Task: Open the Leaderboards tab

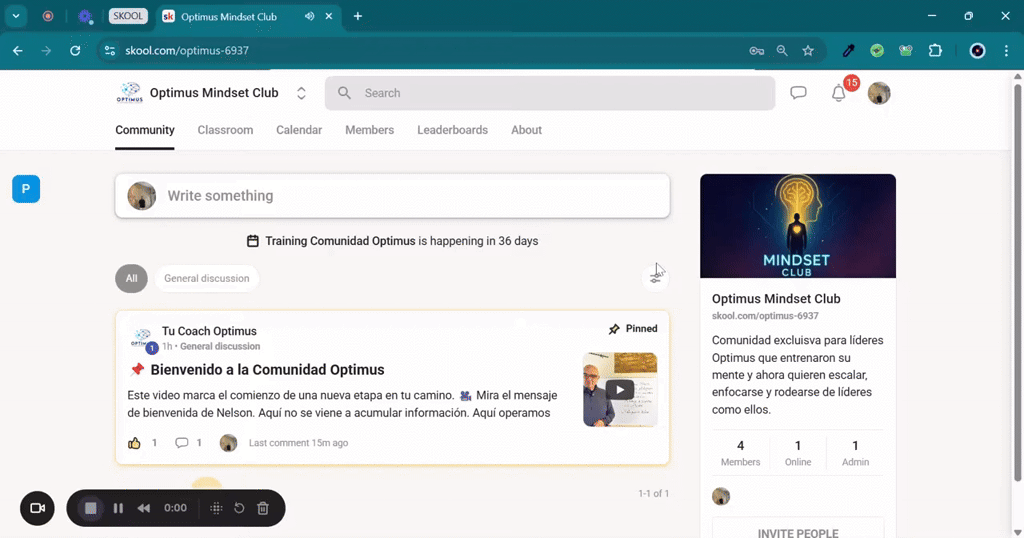Action: point(453,130)
